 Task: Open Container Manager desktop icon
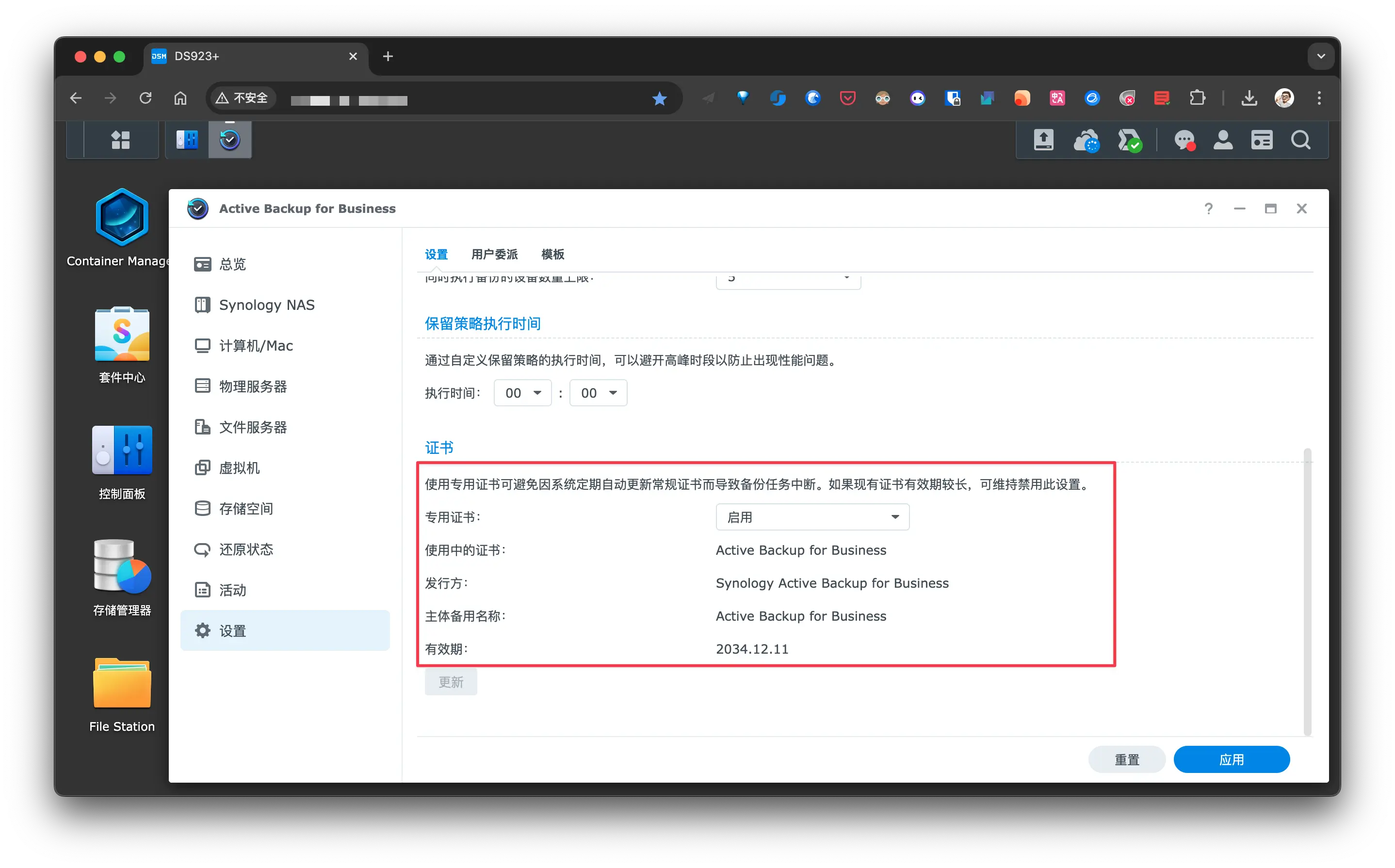[x=122, y=218]
